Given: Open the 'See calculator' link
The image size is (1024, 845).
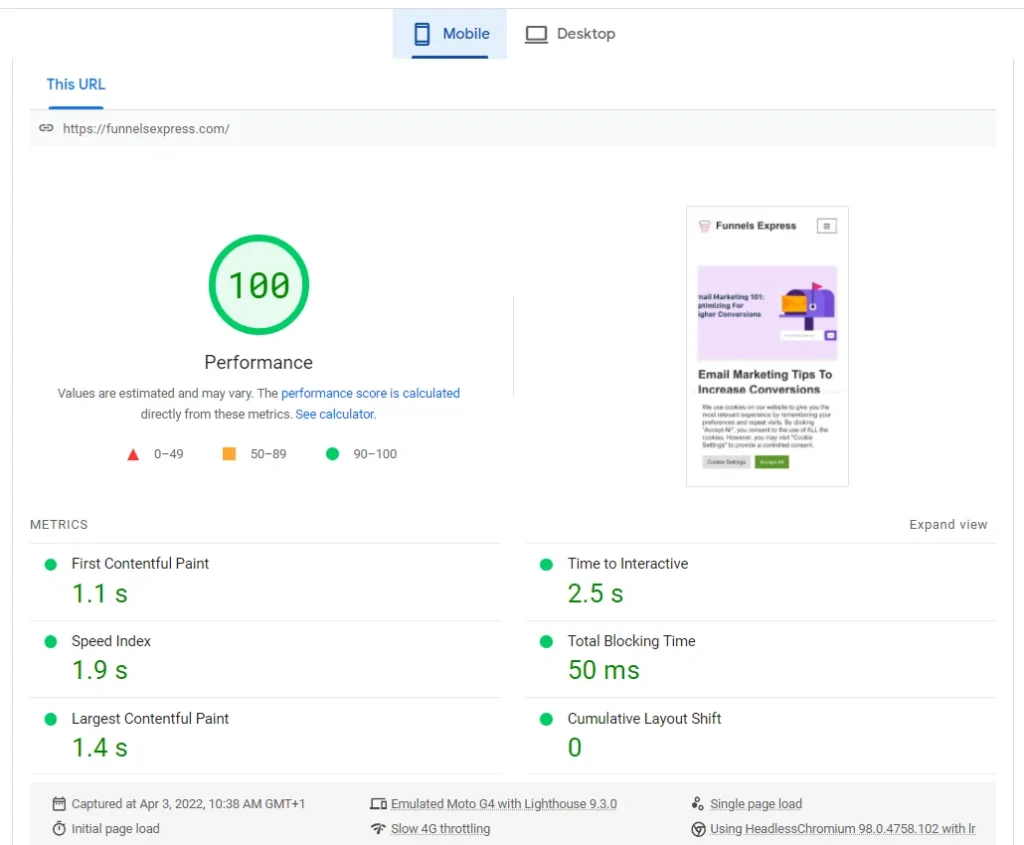Looking at the screenshot, I should pos(335,414).
